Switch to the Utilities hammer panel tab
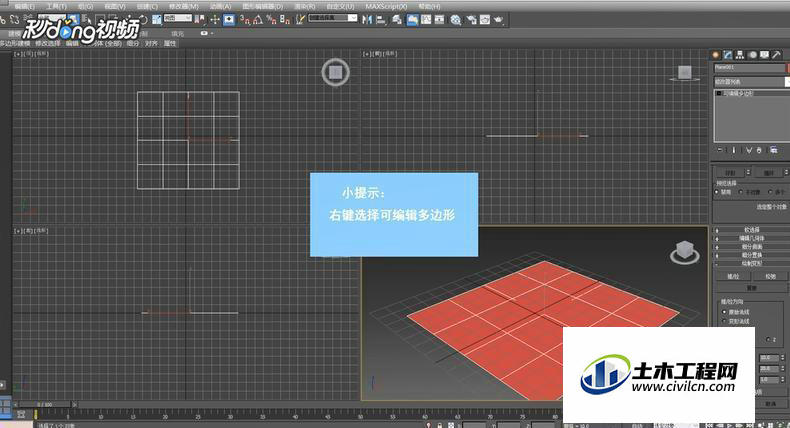Image resolution: width=790 pixels, height=428 pixels. click(x=776, y=54)
